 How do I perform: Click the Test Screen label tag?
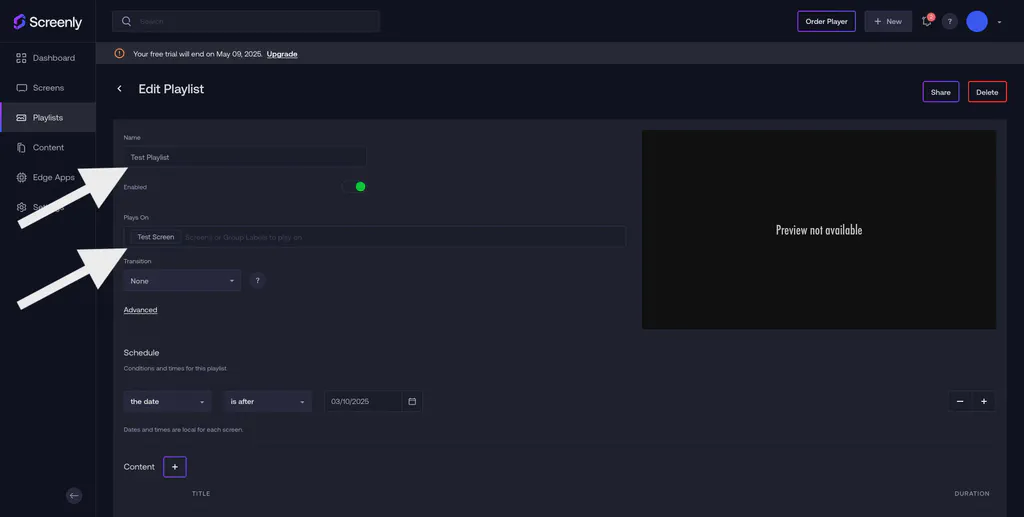tap(155, 237)
